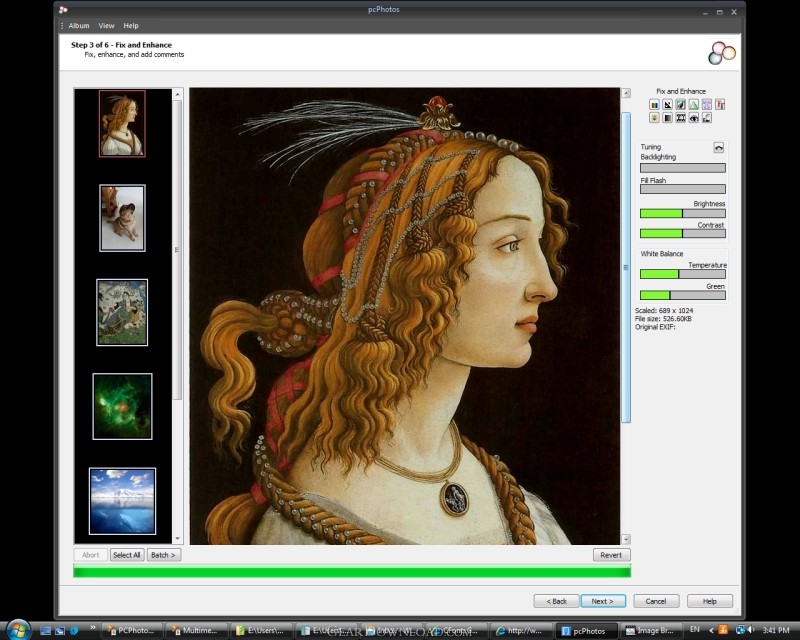Screen dimensions: 800x640
Task: Click the crop frame tool icon
Action: point(681,118)
